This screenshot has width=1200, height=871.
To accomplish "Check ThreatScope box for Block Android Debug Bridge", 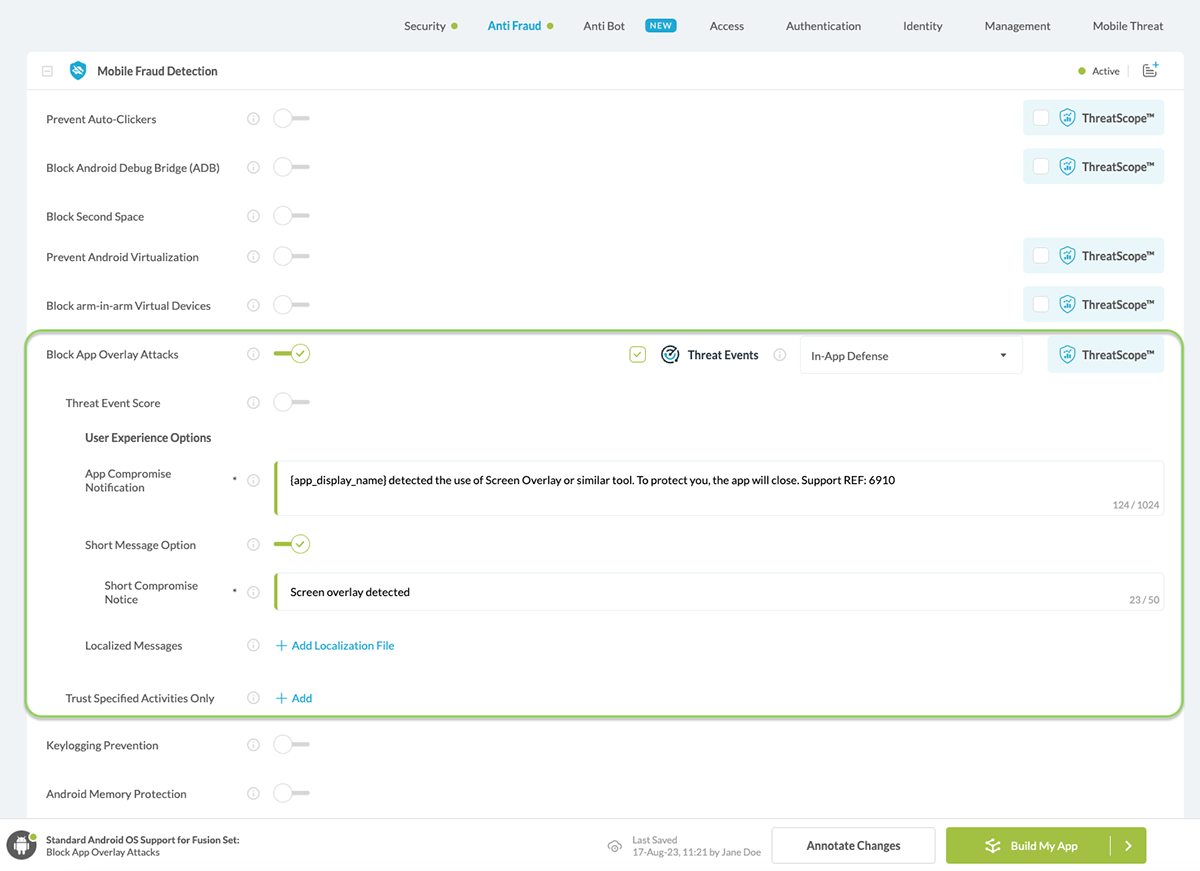I will [x=1041, y=167].
